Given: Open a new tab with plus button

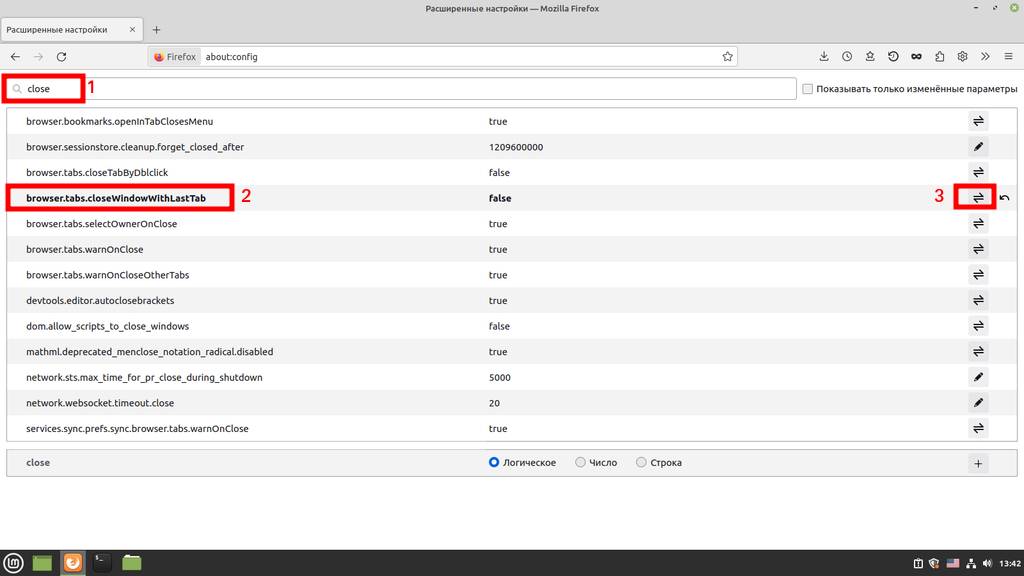Looking at the screenshot, I should (156, 30).
